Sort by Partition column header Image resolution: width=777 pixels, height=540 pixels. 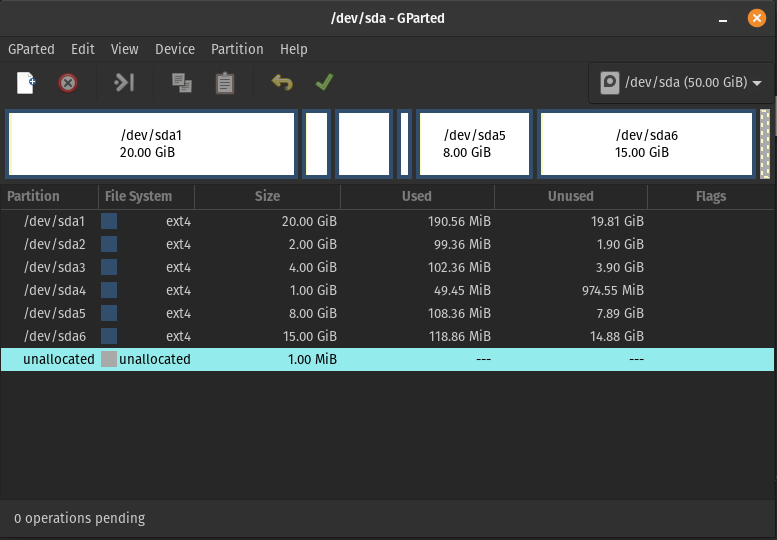click(x=49, y=196)
